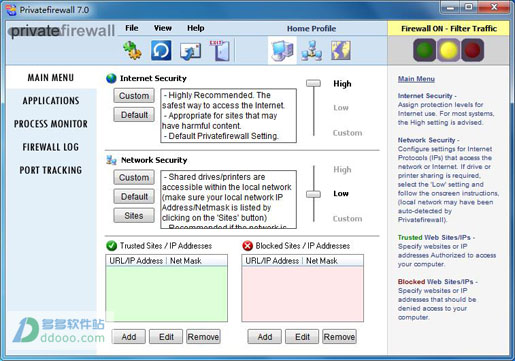The width and height of the screenshot is (515, 361).
Task: Select the Office network profile icon
Action: (311, 51)
